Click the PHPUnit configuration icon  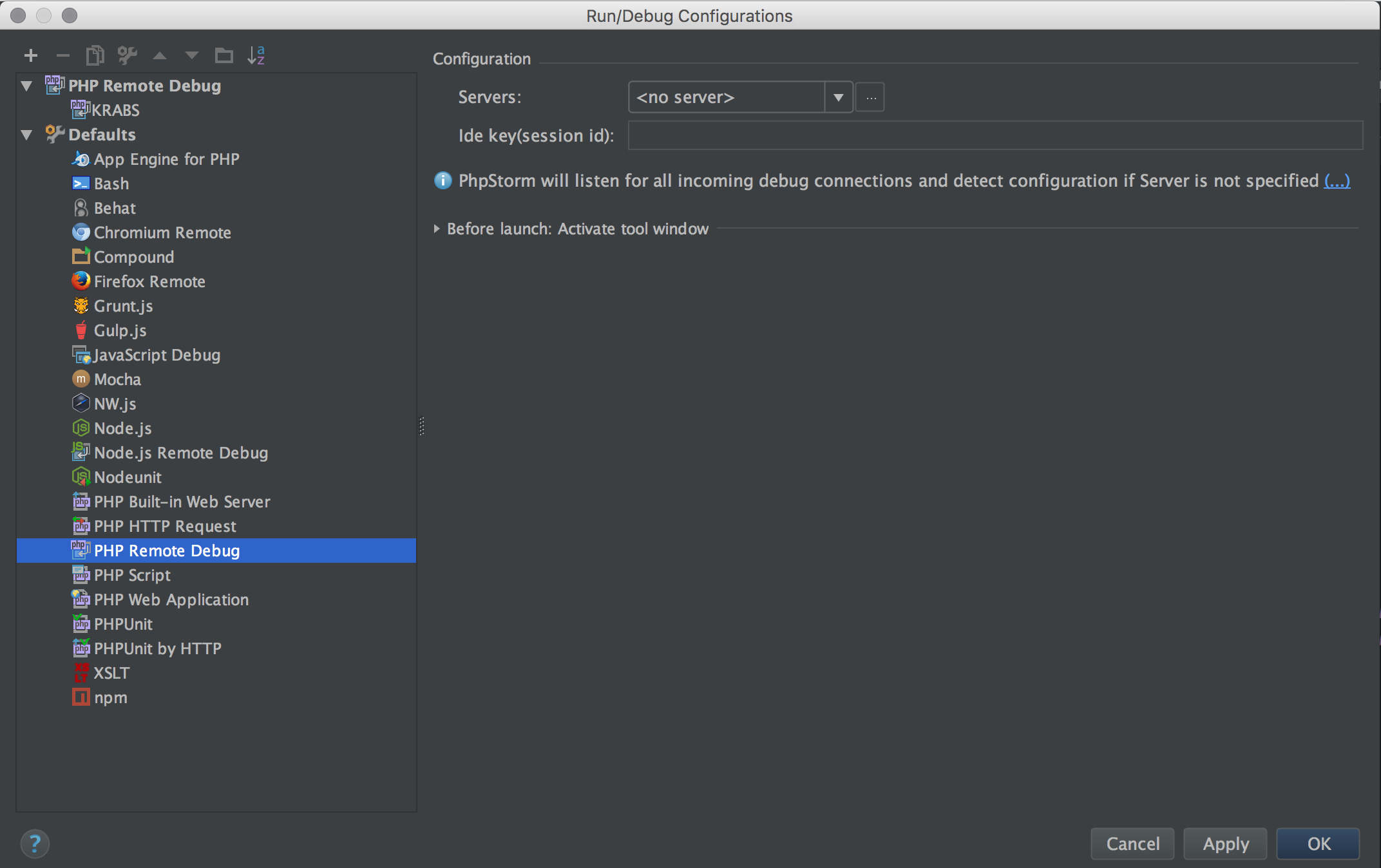pos(80,624)
